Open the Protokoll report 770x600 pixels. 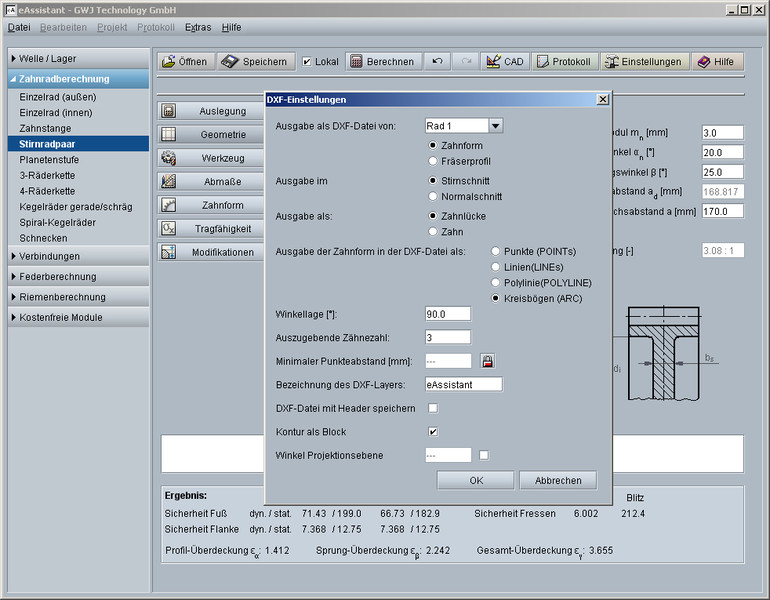pos(564,62)
